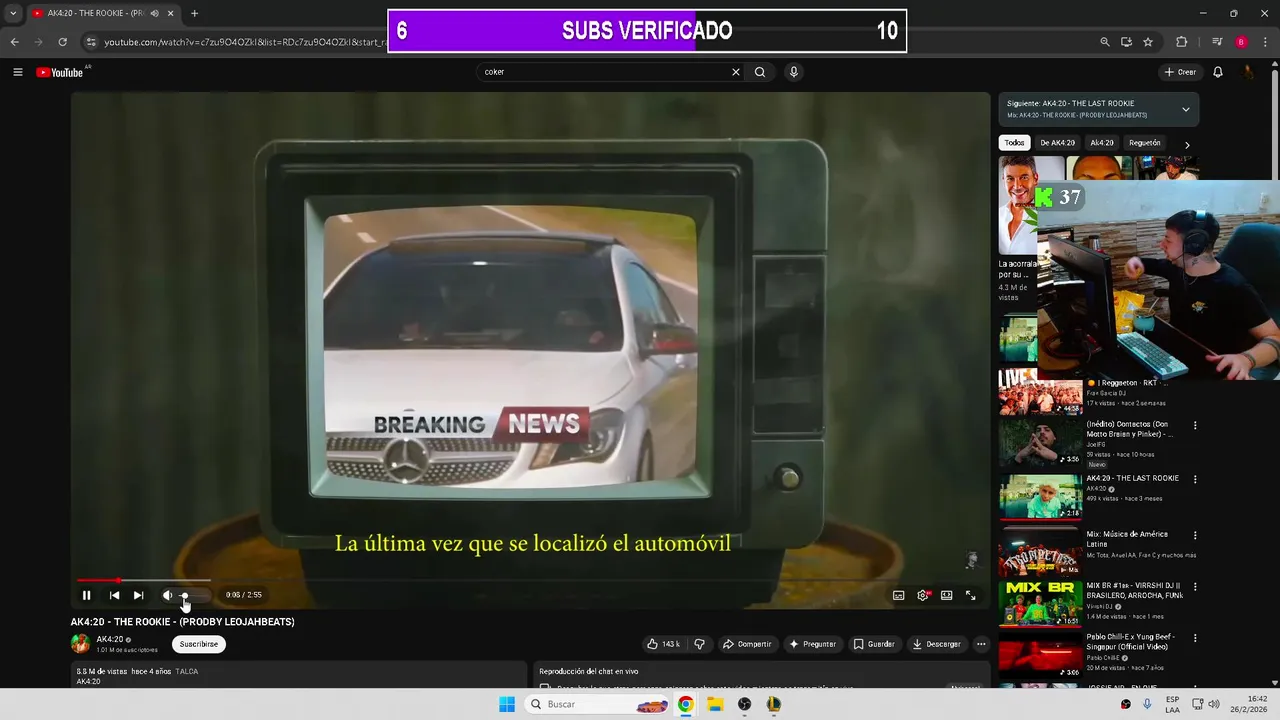Click the Crear create button
Viewport: 1280px width, 720px height.
[1180, 72]
